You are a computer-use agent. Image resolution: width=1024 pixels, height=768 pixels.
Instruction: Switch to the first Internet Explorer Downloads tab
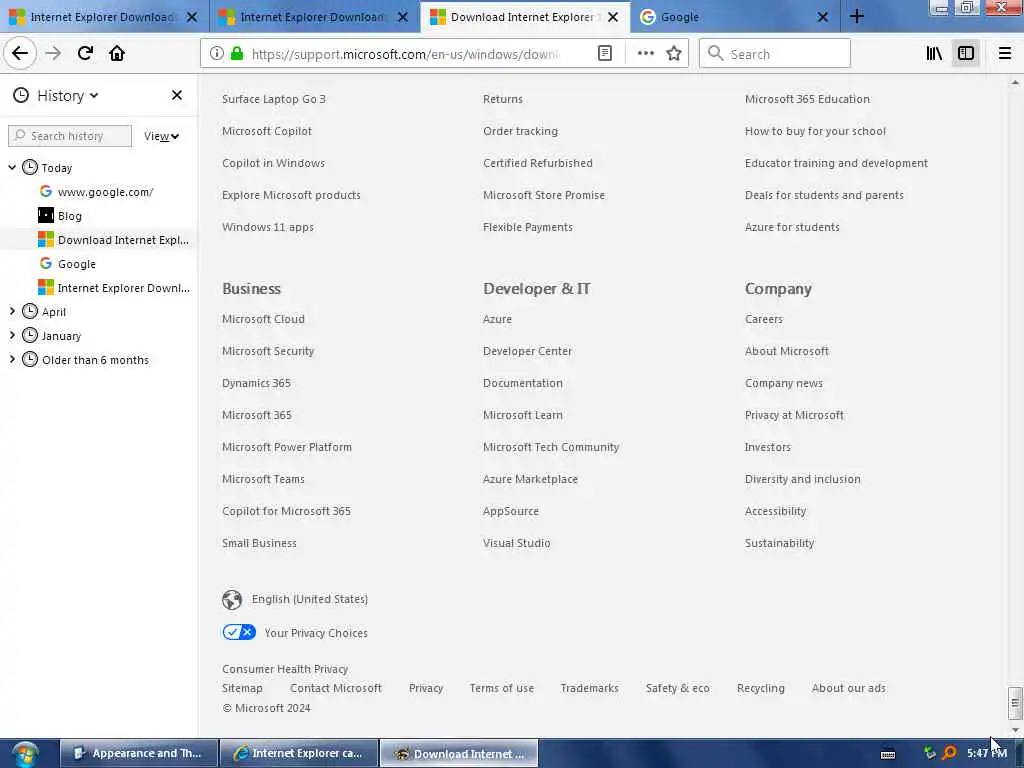pos(104,17)
